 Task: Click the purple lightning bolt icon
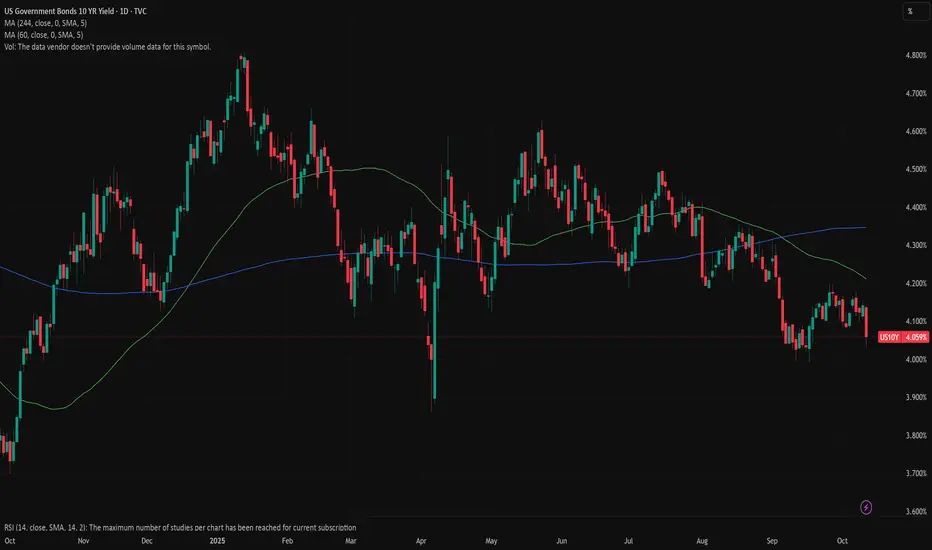click(866, 507)
